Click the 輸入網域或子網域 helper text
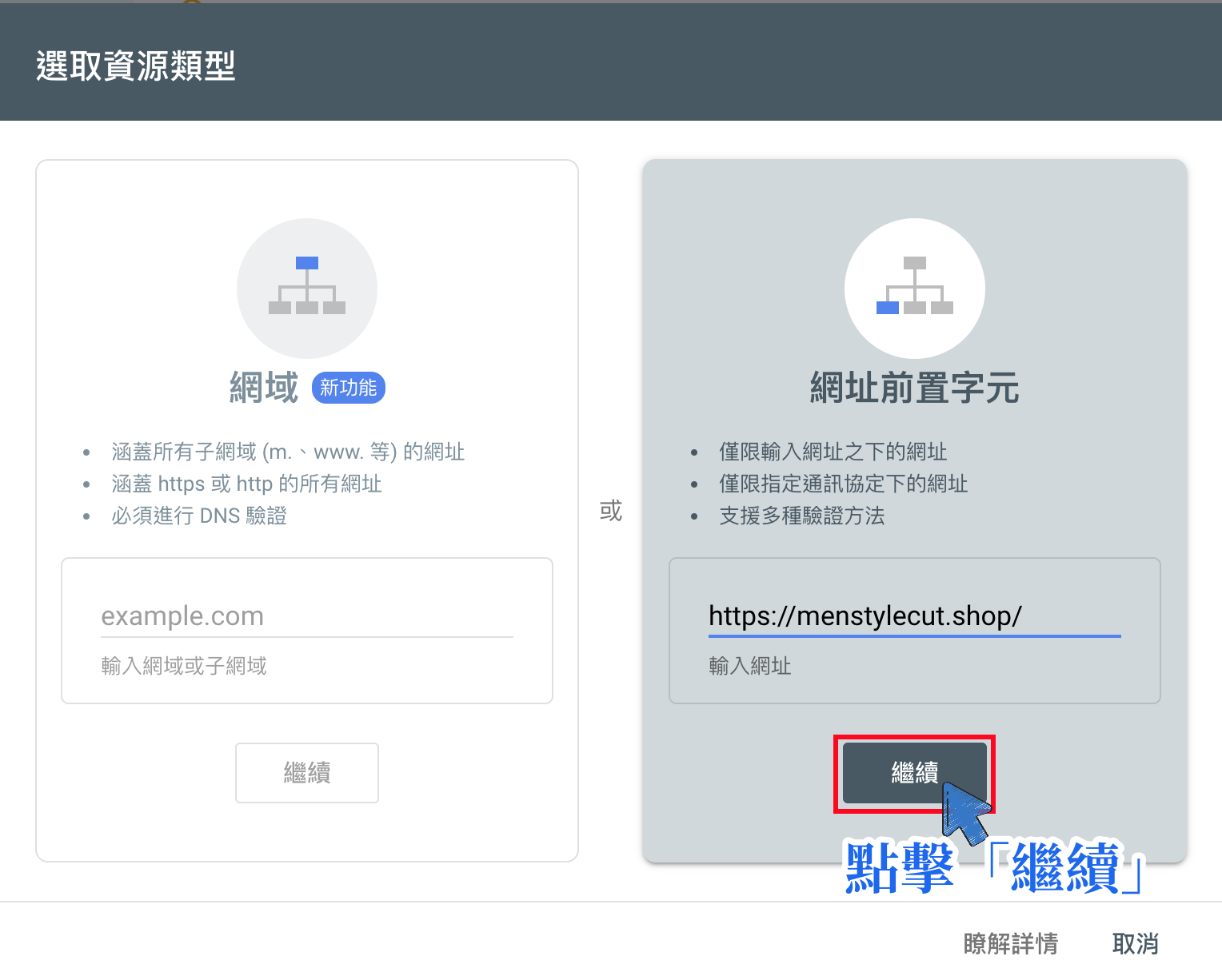The image size is (1222, 980). [184, 666]
